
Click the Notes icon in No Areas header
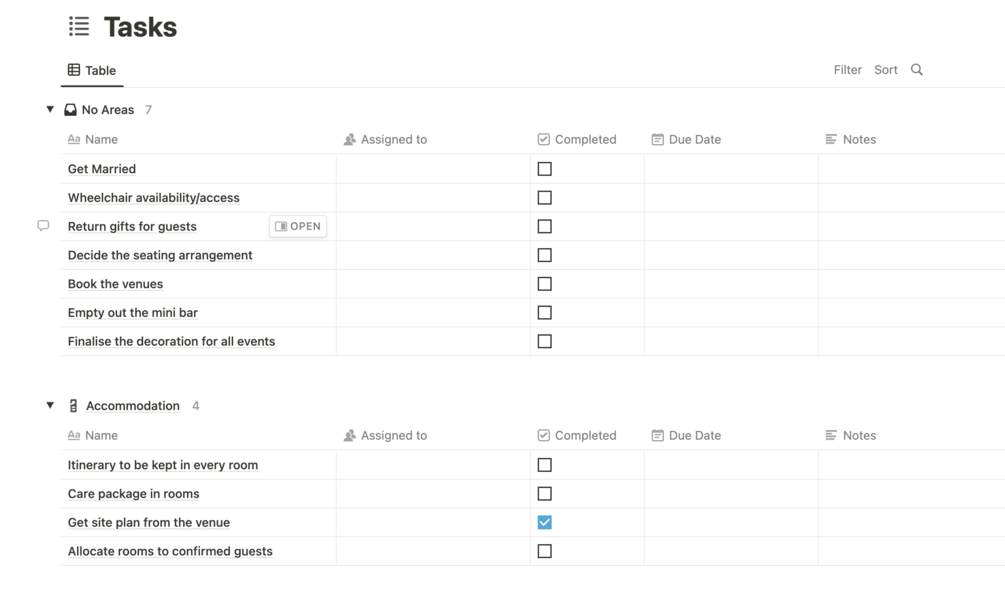click(x=831, y=140)
